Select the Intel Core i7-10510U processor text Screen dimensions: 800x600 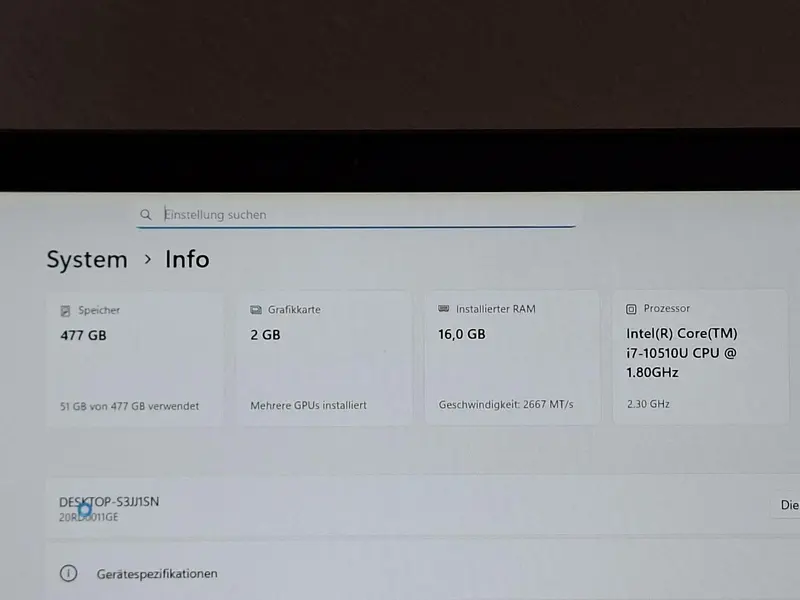pos(682,353)
